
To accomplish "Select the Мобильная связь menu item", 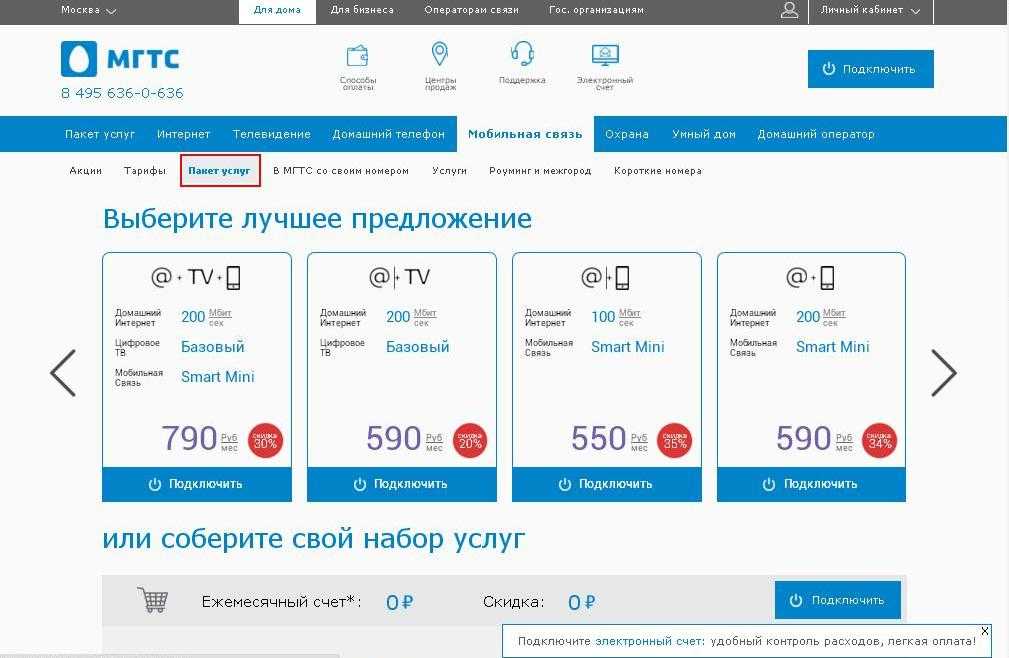I will point(525,134).
